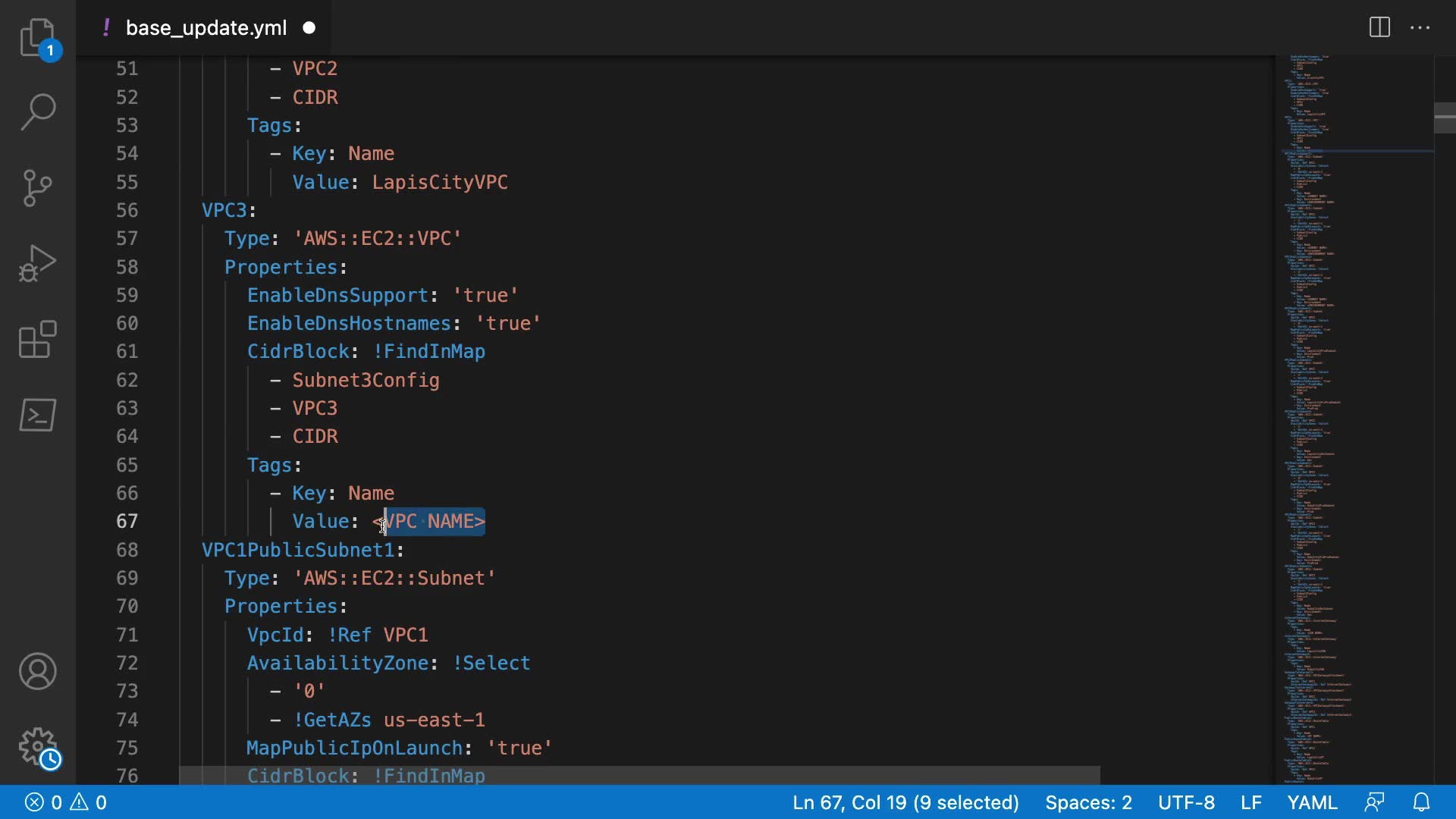1456x819 pixels.
Task: Open the terminal panel icon in sidebar
Action: 37,415
